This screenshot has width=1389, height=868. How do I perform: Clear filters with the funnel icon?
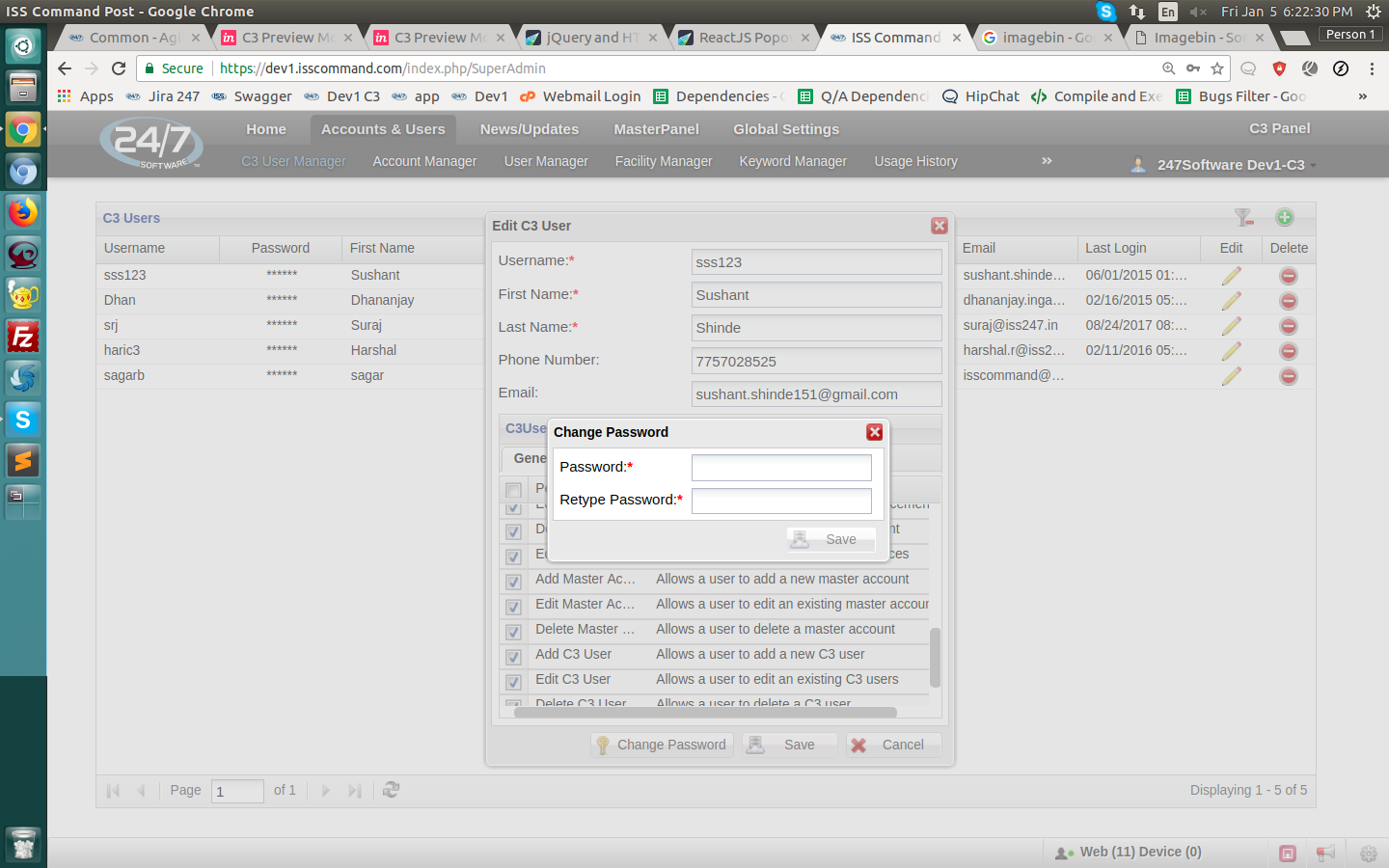[x=1243, y=217]
